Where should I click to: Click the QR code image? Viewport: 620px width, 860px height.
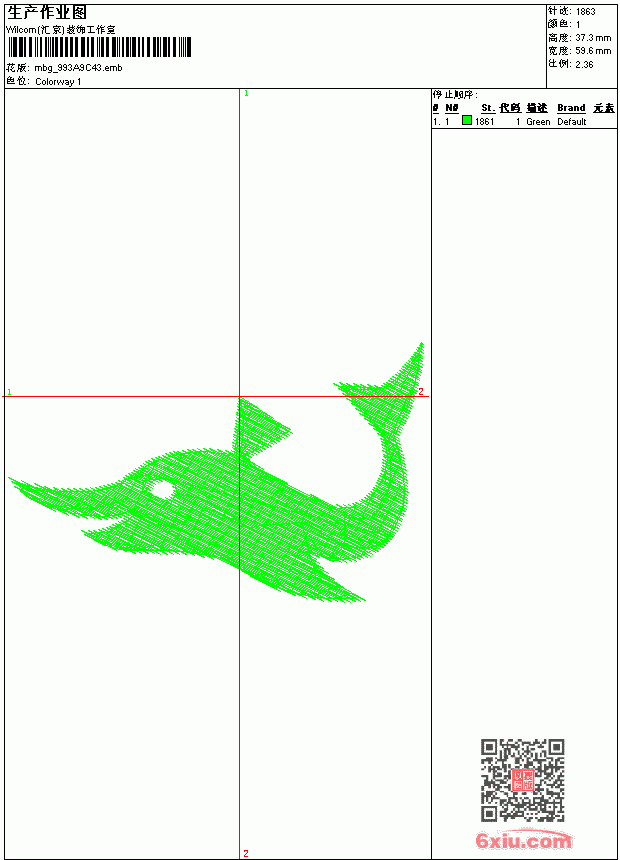[x=522, y=780]
